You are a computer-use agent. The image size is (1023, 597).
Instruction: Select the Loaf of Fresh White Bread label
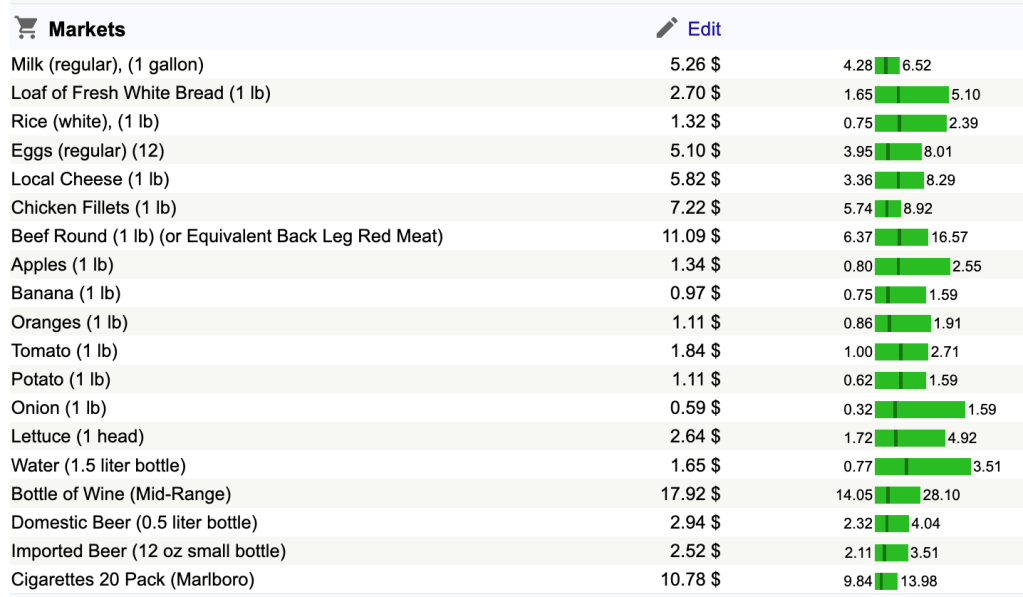(141, 93)
